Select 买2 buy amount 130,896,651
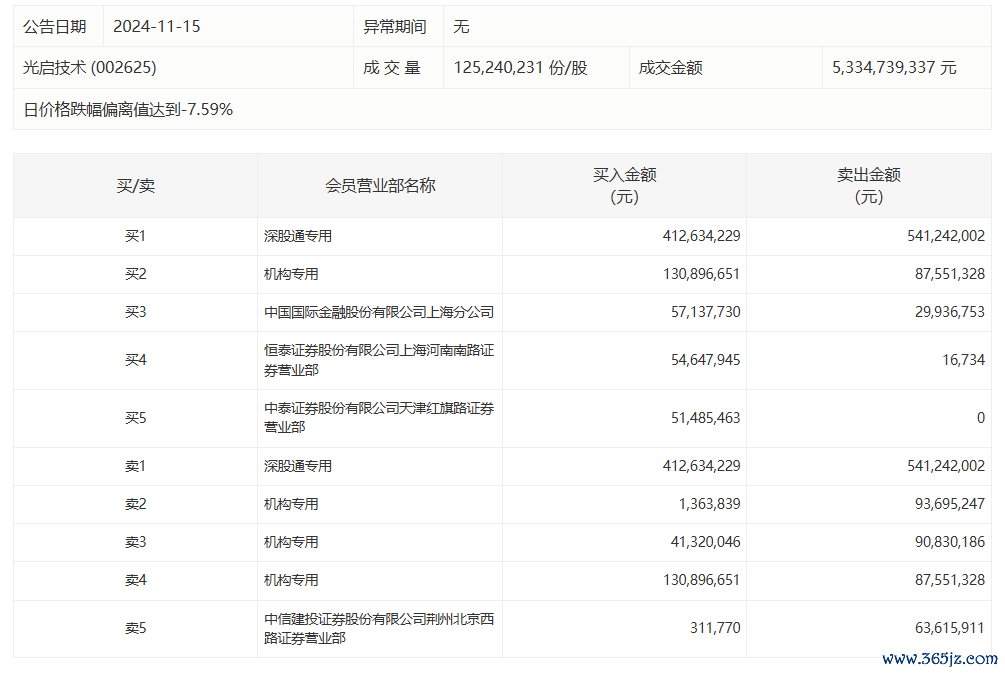The width and height of the screenshot is (1005, 674). click(701, 274)
